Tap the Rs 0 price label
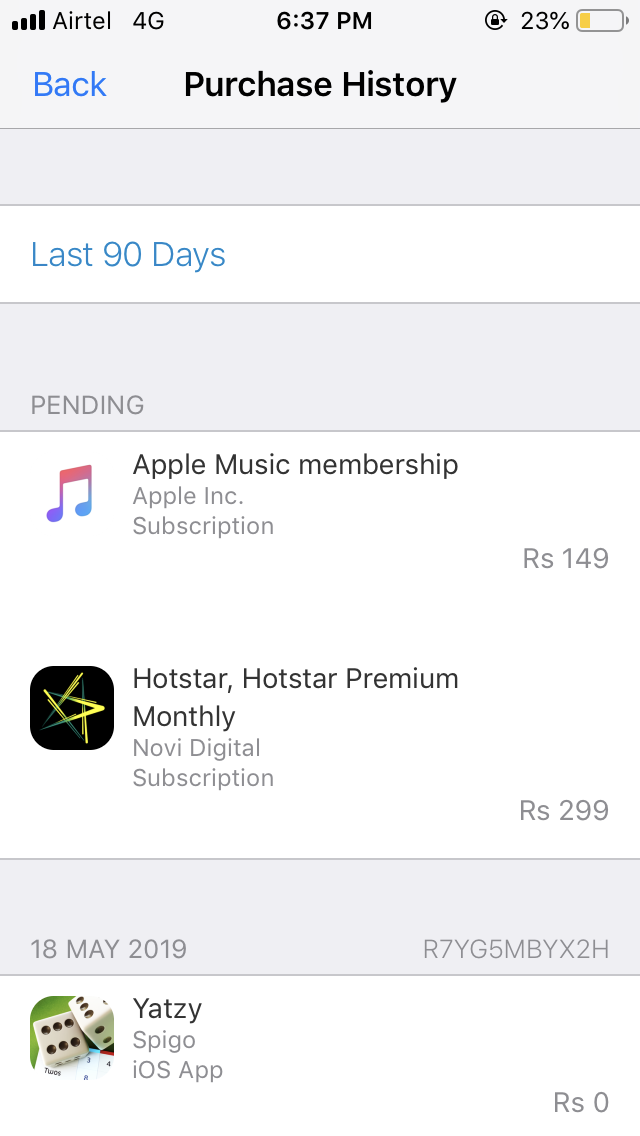 [581, 1103]
